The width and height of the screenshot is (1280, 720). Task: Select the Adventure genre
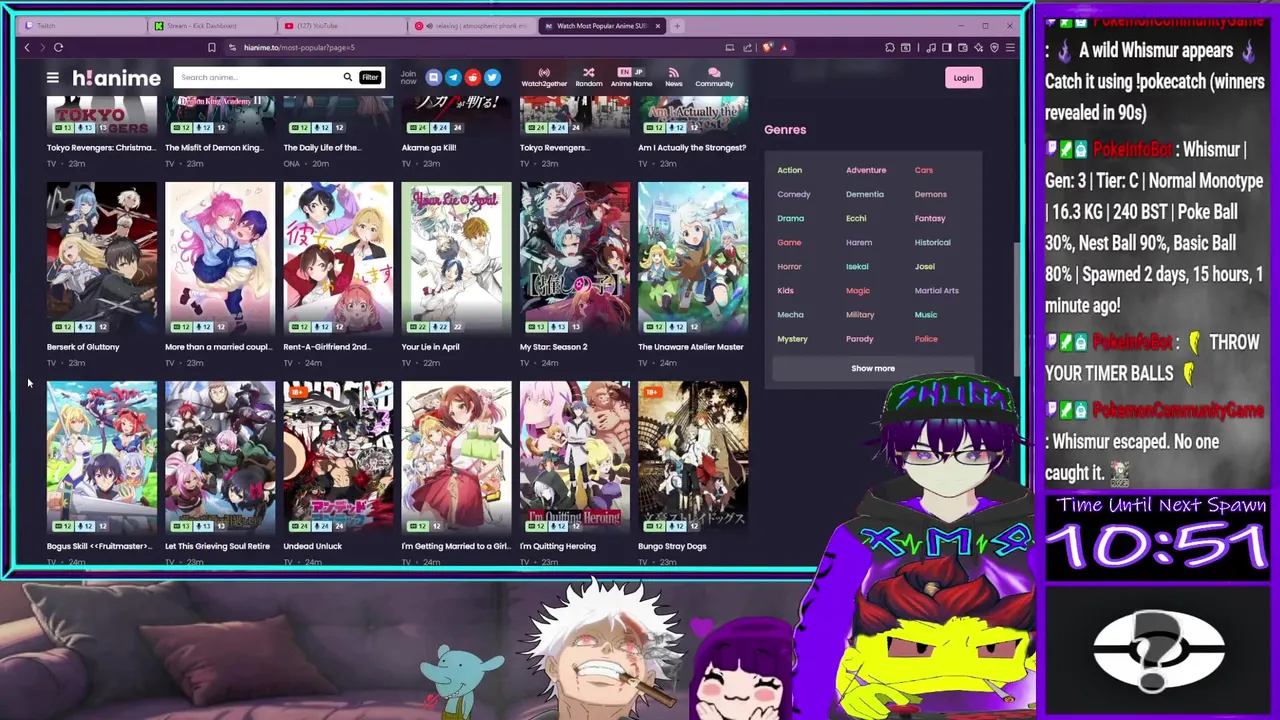(866, 170)
